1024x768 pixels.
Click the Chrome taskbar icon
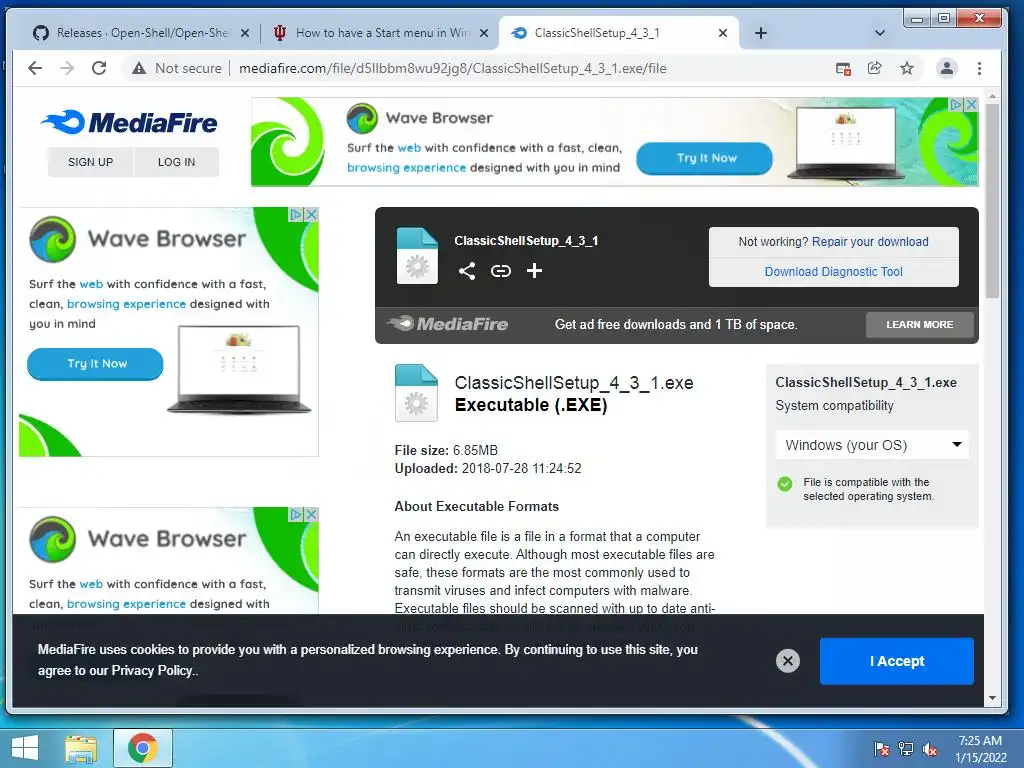[x=142, y=748]
